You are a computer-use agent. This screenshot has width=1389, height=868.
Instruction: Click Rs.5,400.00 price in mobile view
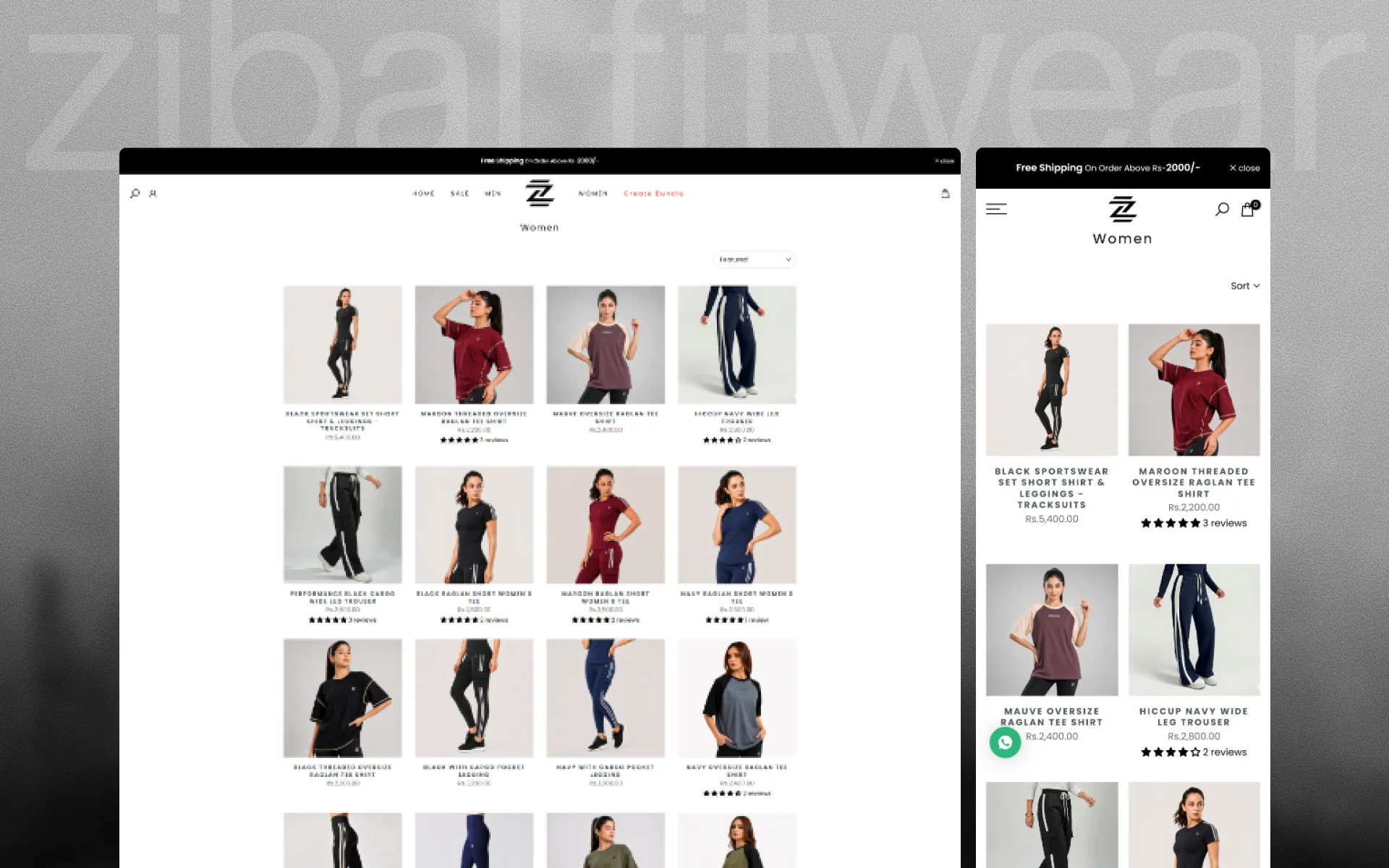click(1052, 519)
